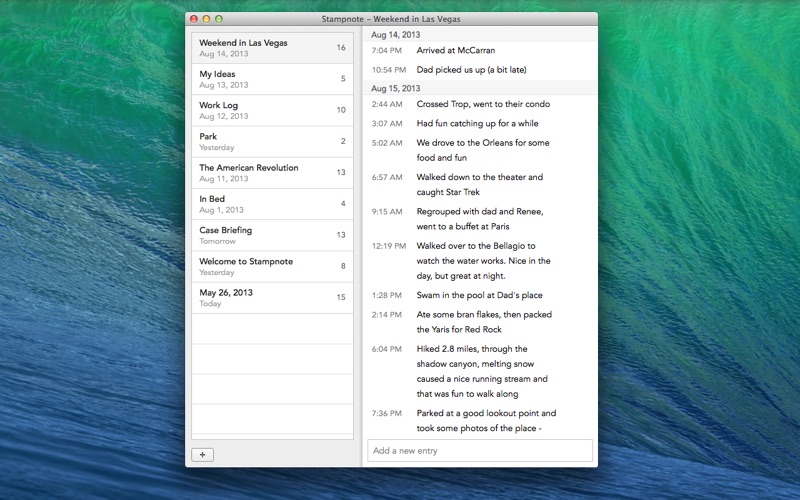
Task: Open the 'Case Briefing' note
Action: click(x=272, y=235)
